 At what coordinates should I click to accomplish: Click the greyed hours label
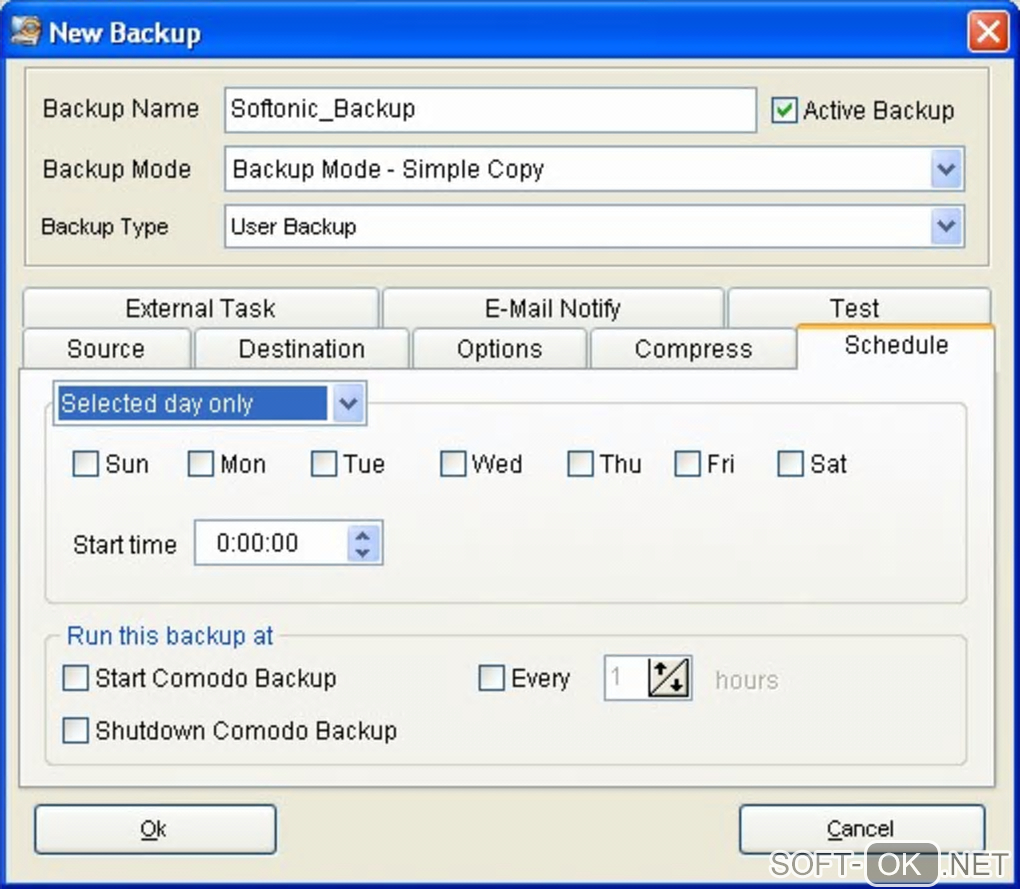click(747, 680)
